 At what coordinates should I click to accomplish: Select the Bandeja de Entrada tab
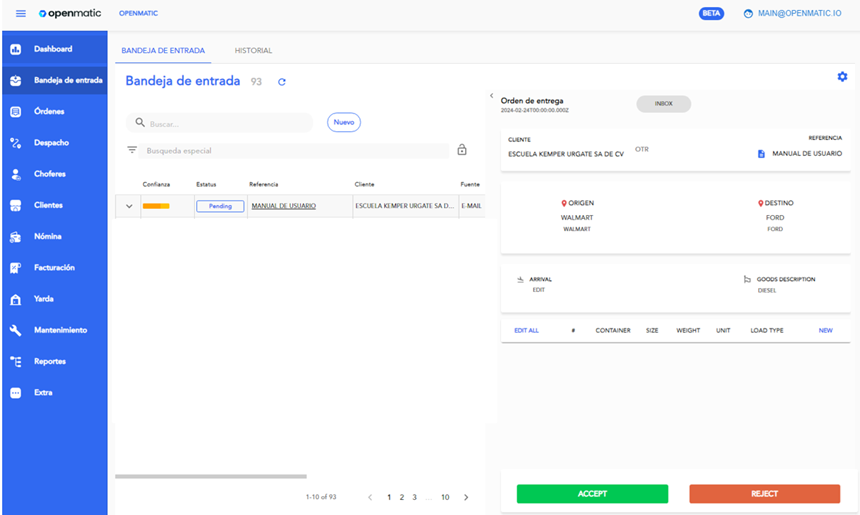click(163, 50)
